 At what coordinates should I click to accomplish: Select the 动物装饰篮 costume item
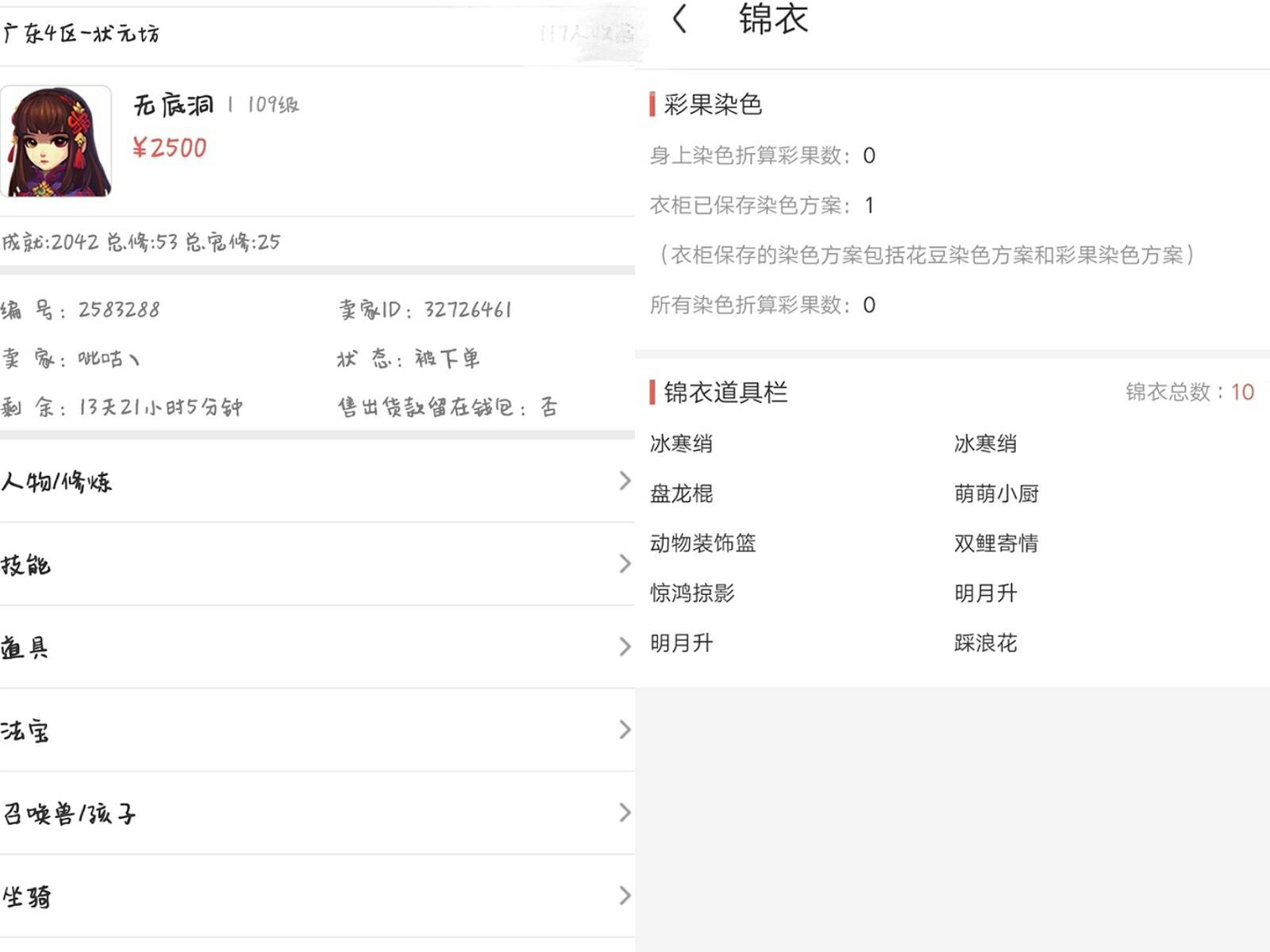[x=702, y=543]
